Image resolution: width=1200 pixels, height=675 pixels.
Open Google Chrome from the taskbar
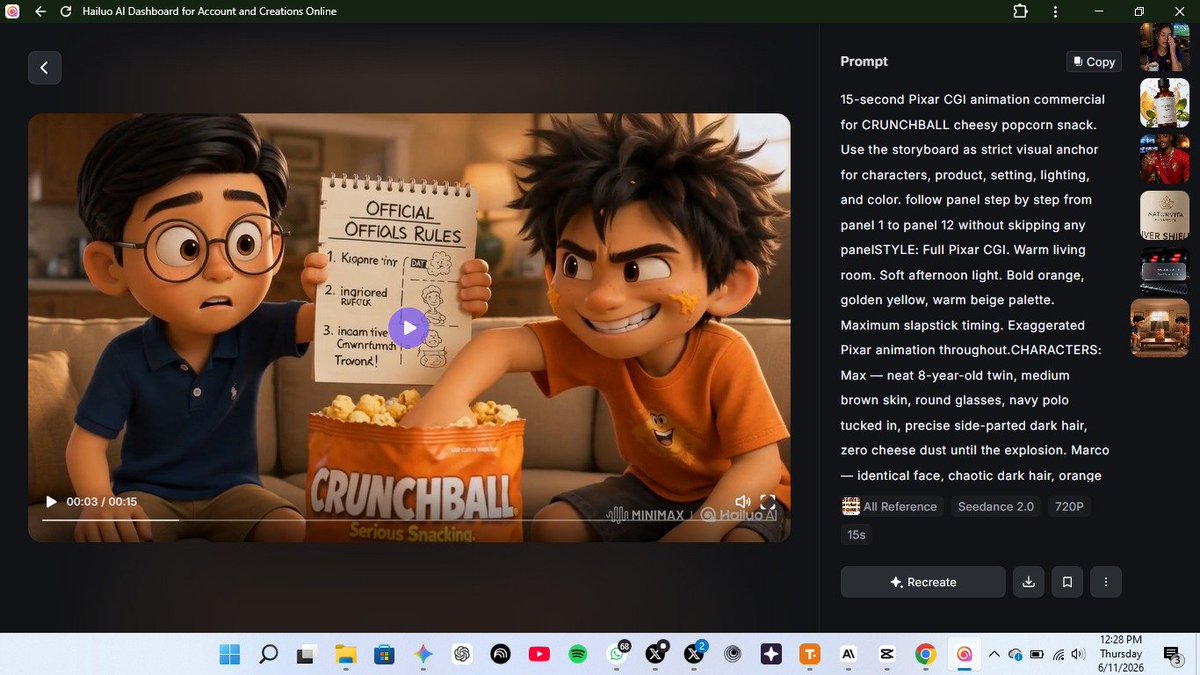point(926,654)
